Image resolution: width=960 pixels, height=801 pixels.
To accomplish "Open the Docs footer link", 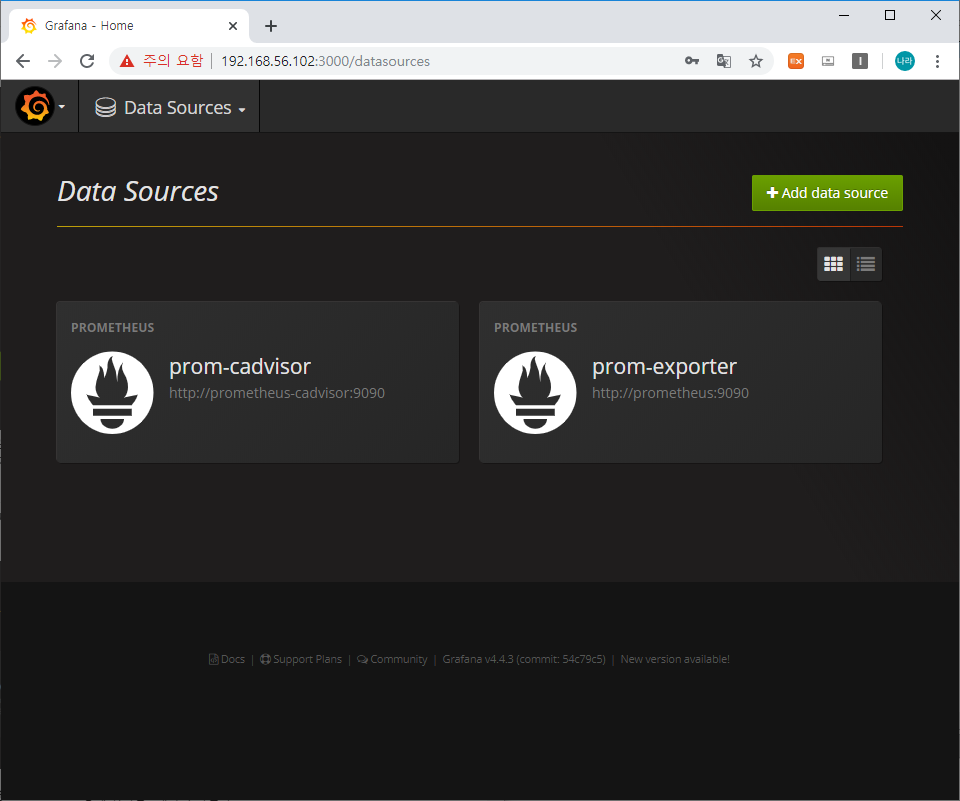I will coord(227,659).
